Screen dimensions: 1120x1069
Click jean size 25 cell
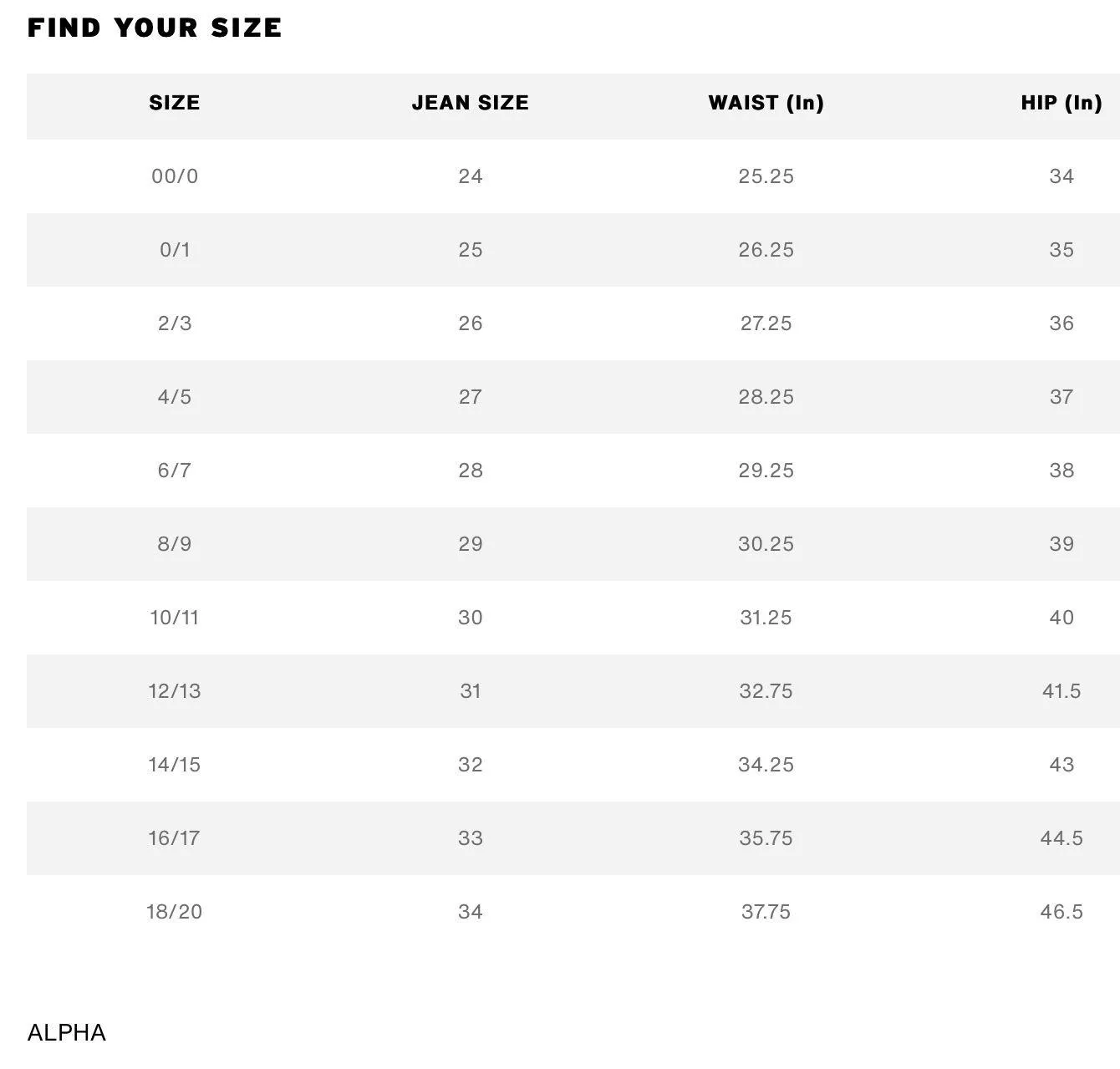click(x=471, y=250)
